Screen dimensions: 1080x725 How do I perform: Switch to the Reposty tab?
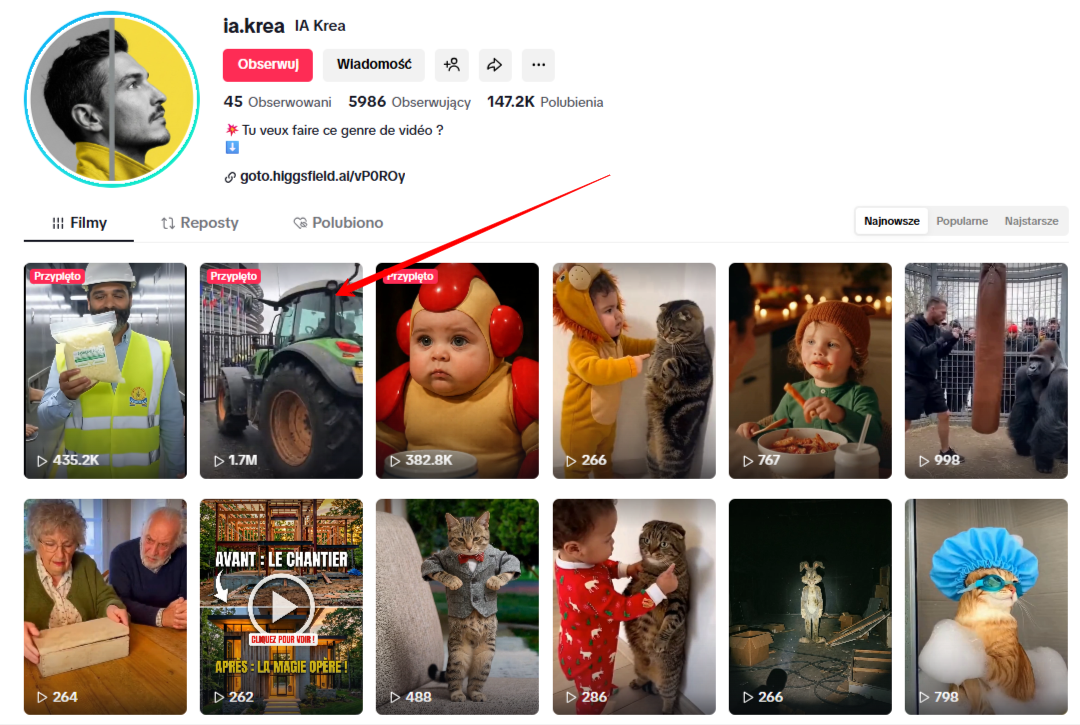tap(200, 223)
